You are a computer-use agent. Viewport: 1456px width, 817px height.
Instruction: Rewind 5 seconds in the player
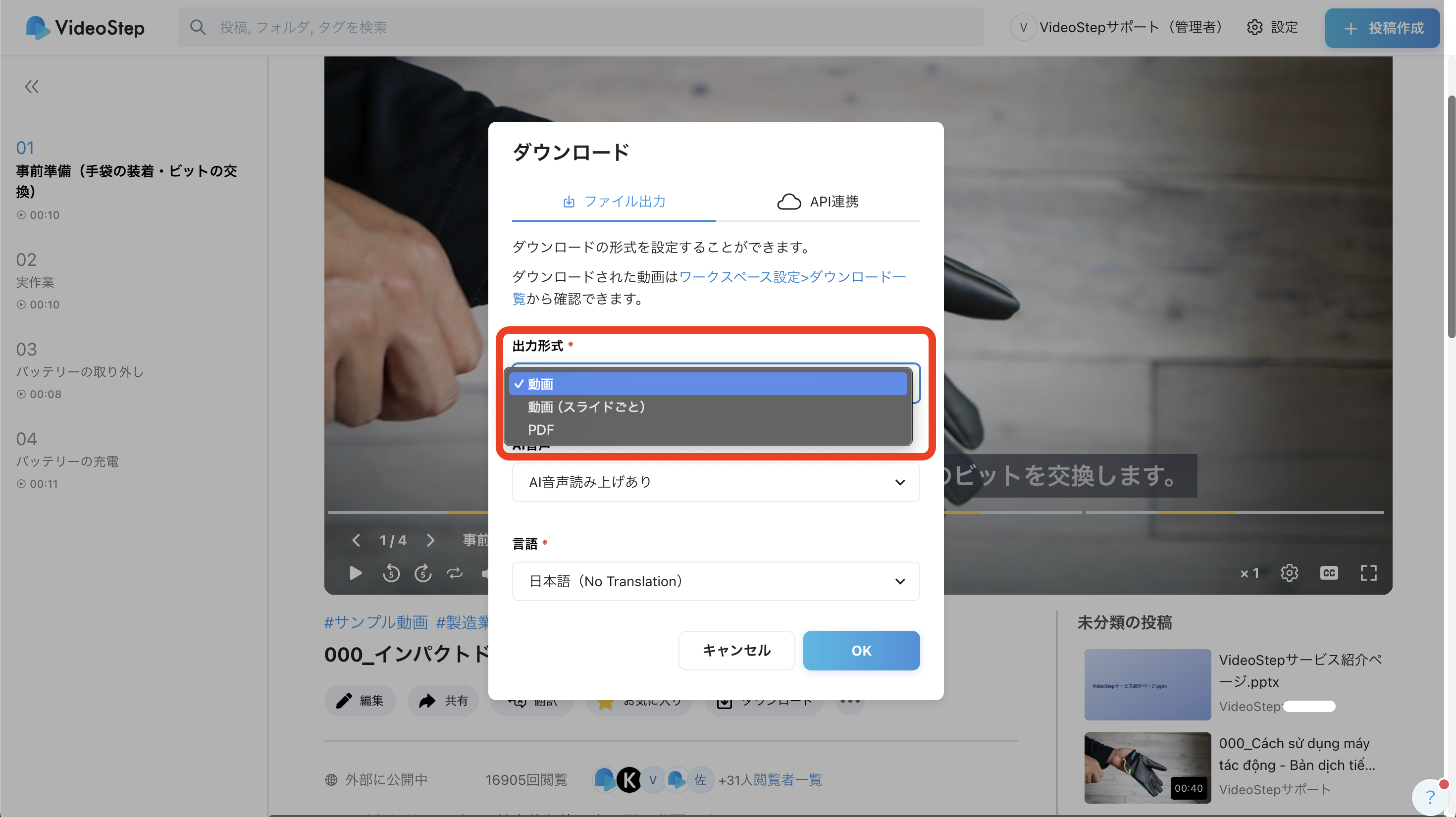[391, 573]
